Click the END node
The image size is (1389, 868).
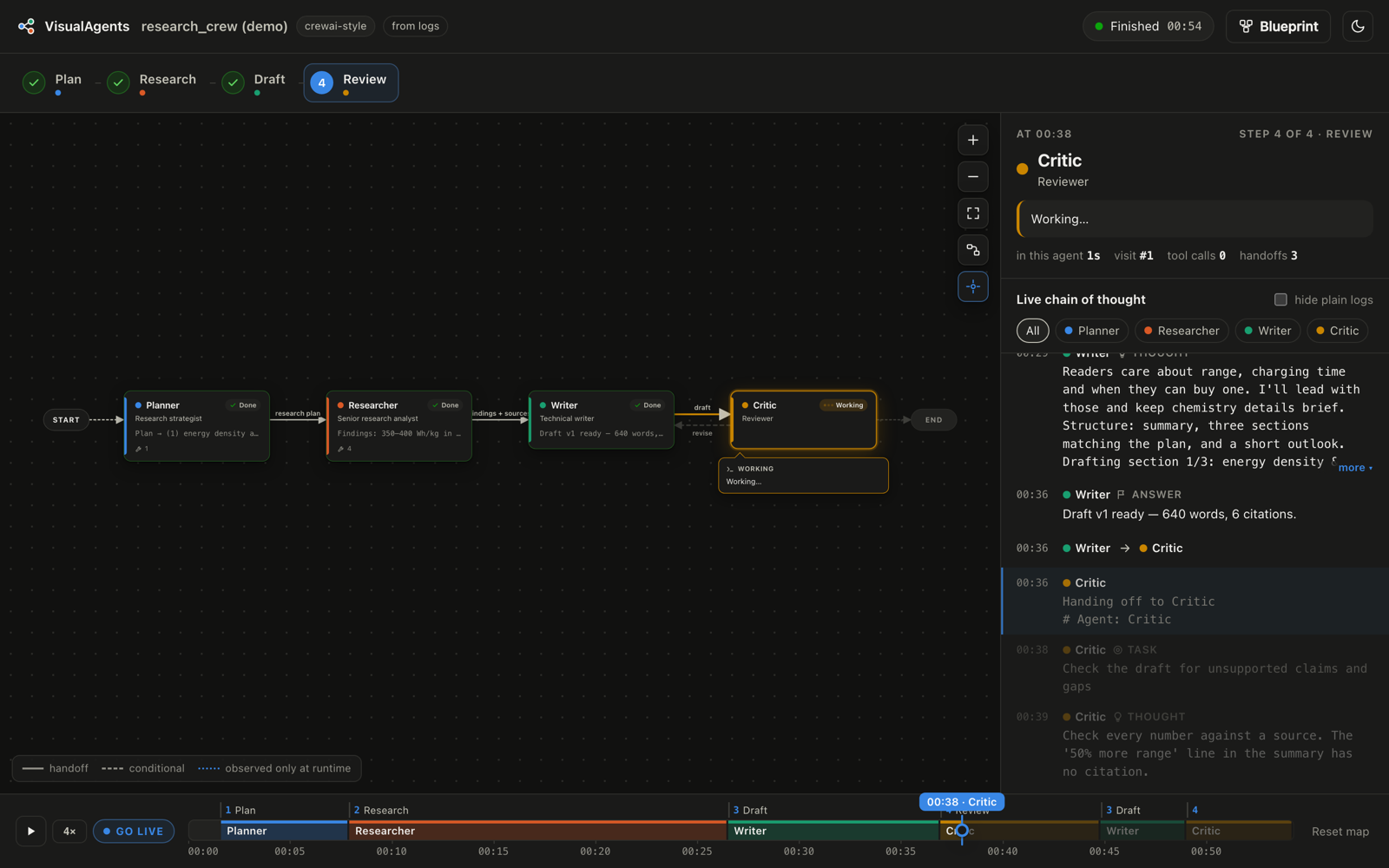coord(933,420)
